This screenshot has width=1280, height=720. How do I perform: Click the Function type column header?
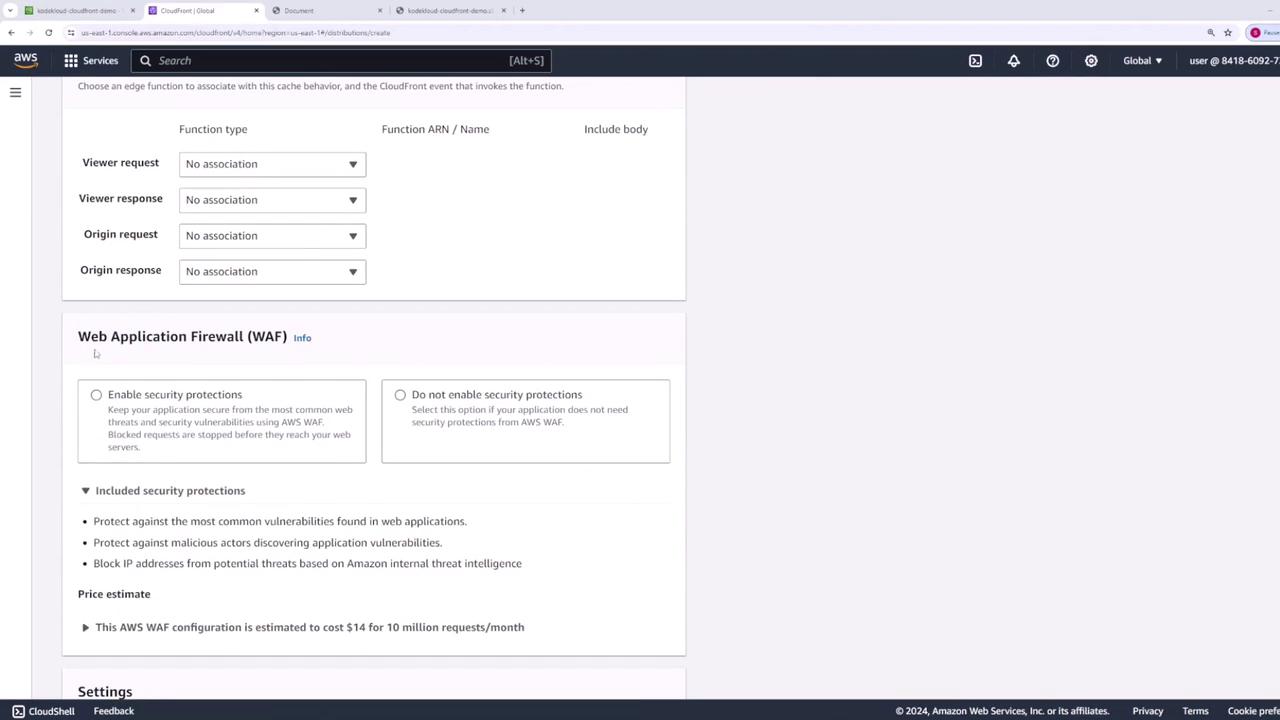click(213, 129)
